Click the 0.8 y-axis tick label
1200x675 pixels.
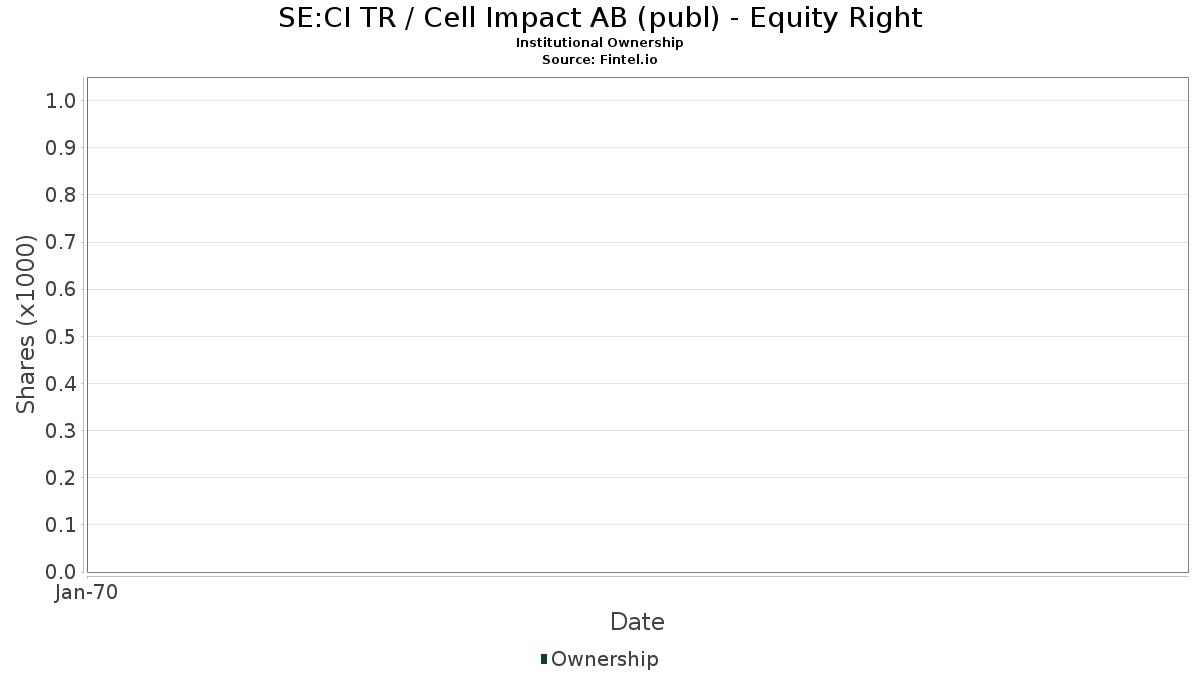click(61, 194)
